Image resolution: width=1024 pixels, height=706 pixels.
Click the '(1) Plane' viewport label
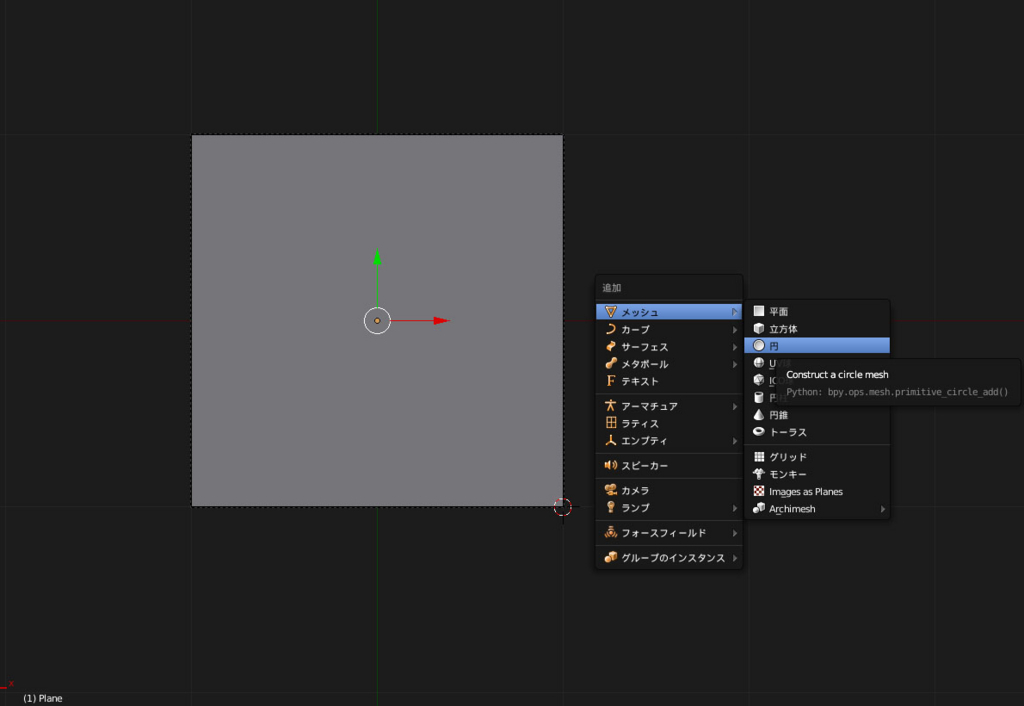(x=42, y=698)
